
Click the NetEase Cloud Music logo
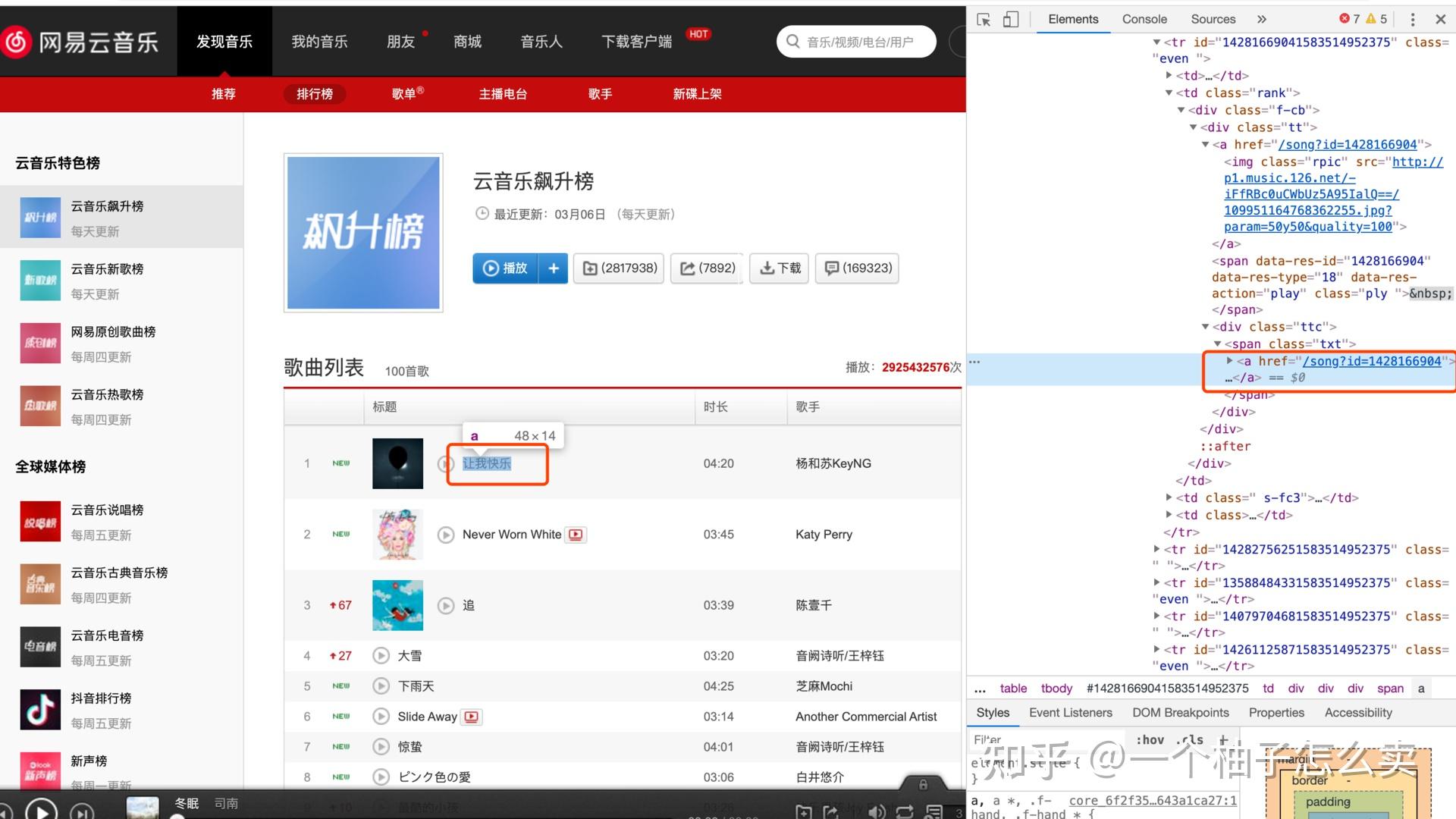tap(80, 42)
